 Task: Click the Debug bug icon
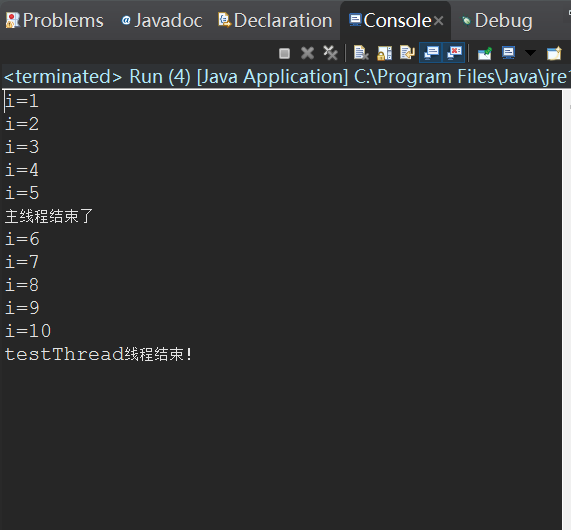tap(466, 21)
